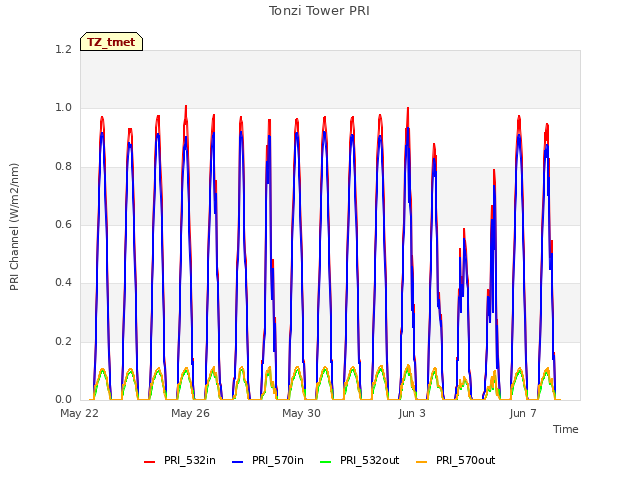Image resolution: width=640 pixels, height=480 pixels.
Task: Click the chart title Tonzi Tower PRI
Action: (x=319, y=11)
